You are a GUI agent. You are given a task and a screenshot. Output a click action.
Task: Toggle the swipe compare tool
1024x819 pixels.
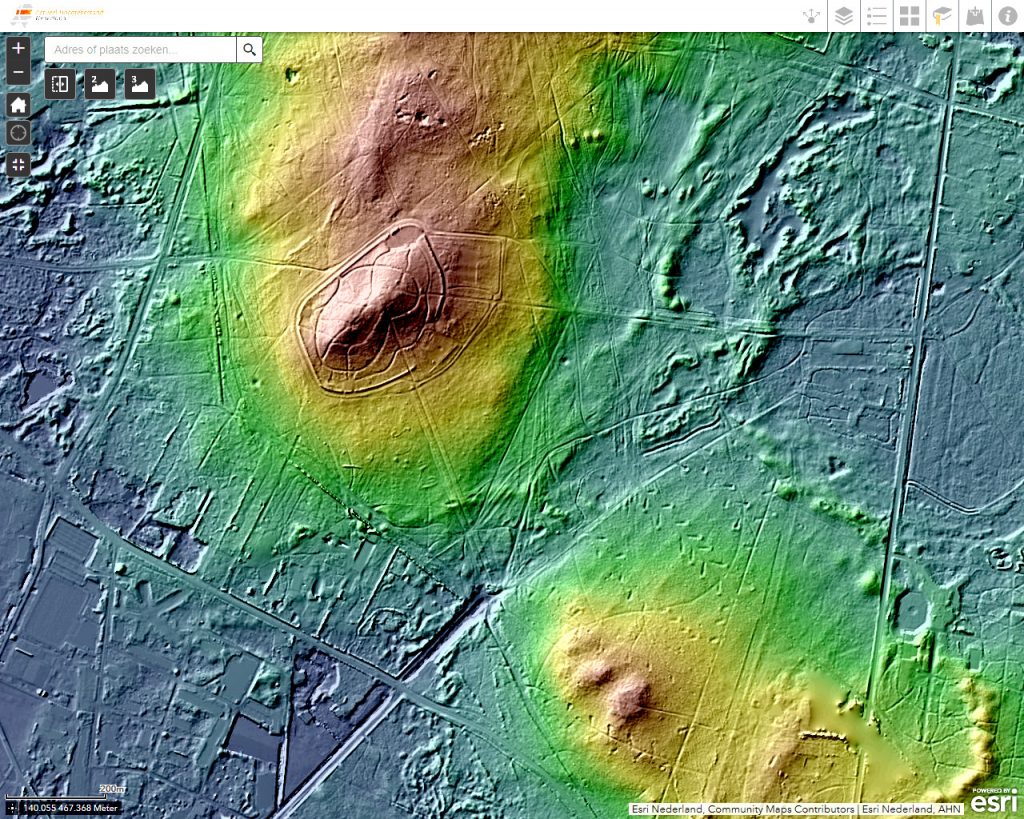click(60, 84)
